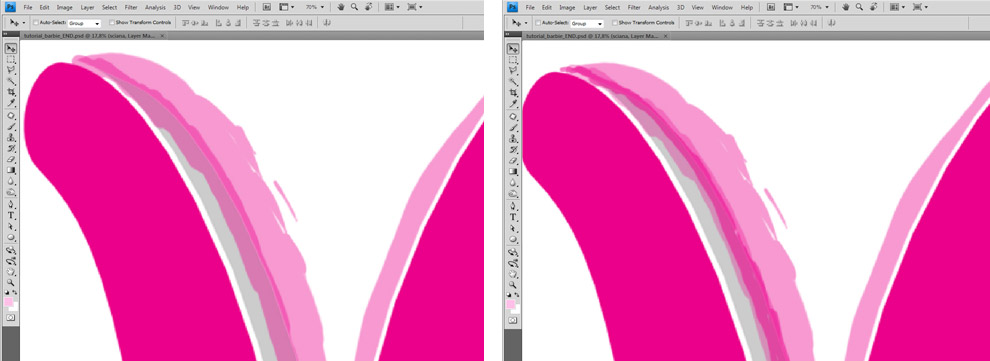The height and width of the screenshot is (361, 990).
Task: Select Gradient tool in left screenshot toolbox
Action: [11, 170]
